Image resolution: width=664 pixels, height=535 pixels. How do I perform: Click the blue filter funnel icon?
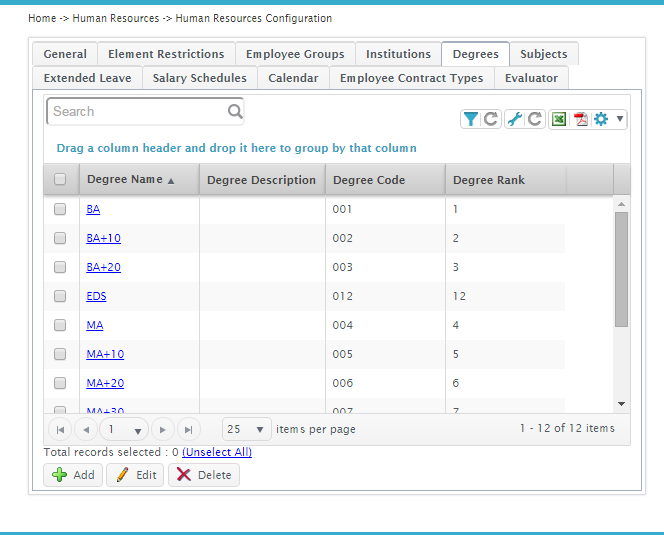tap(470, 119)
